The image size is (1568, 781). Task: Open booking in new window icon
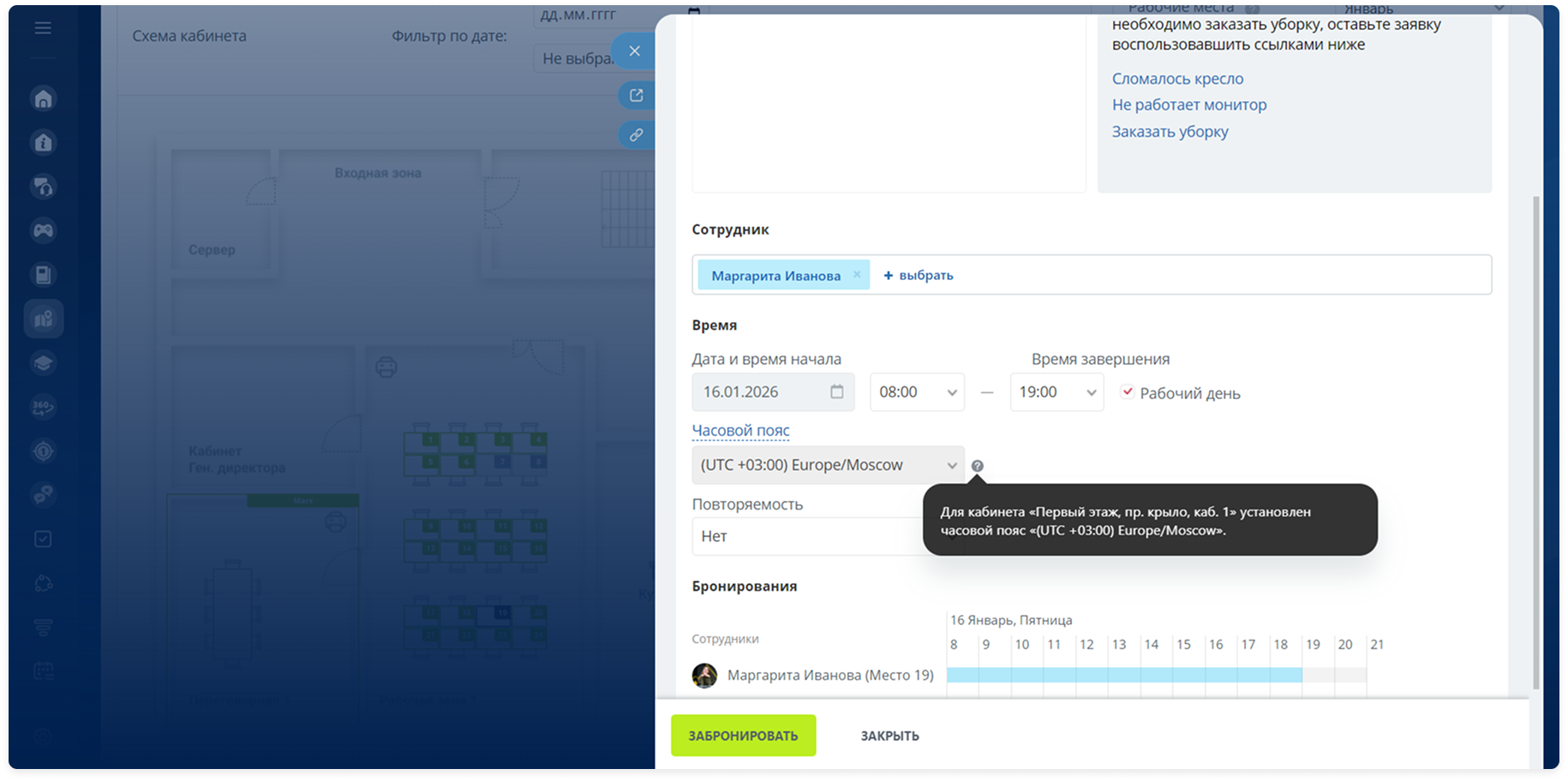point(636,95)
